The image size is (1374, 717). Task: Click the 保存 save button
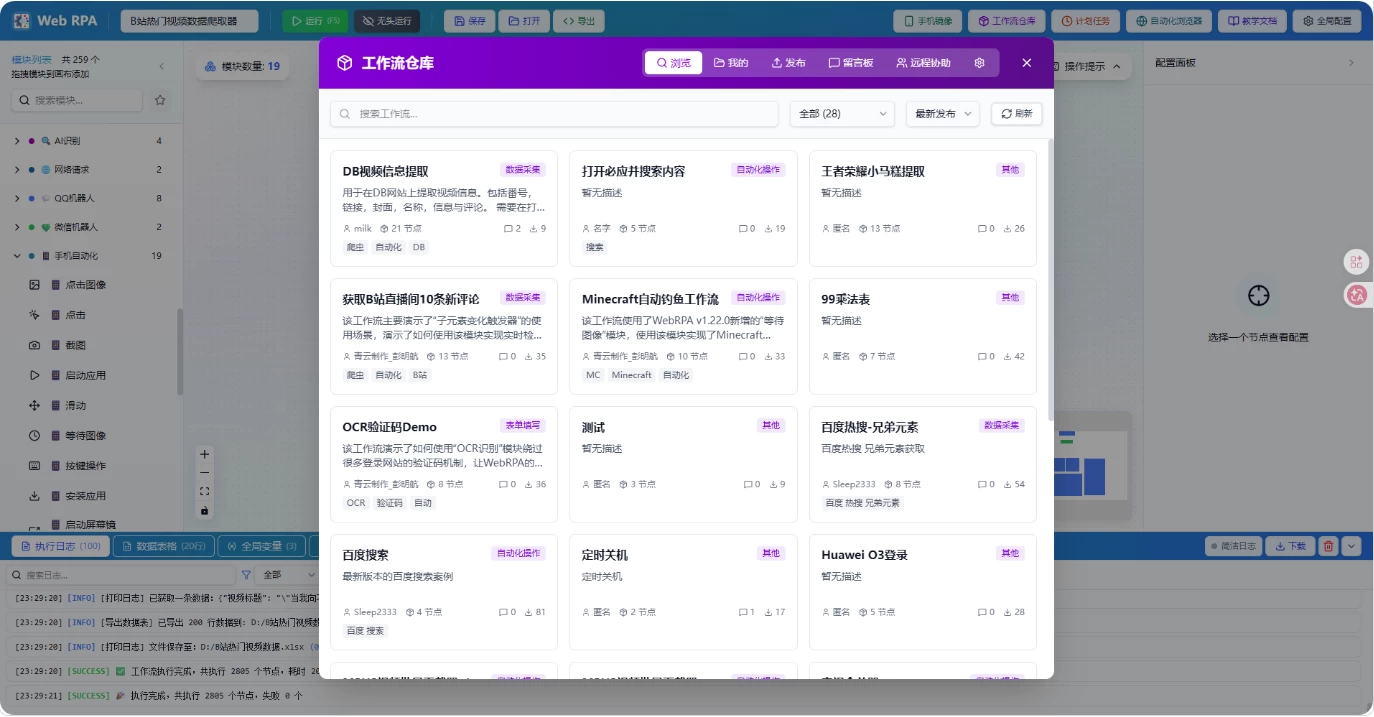467,21
